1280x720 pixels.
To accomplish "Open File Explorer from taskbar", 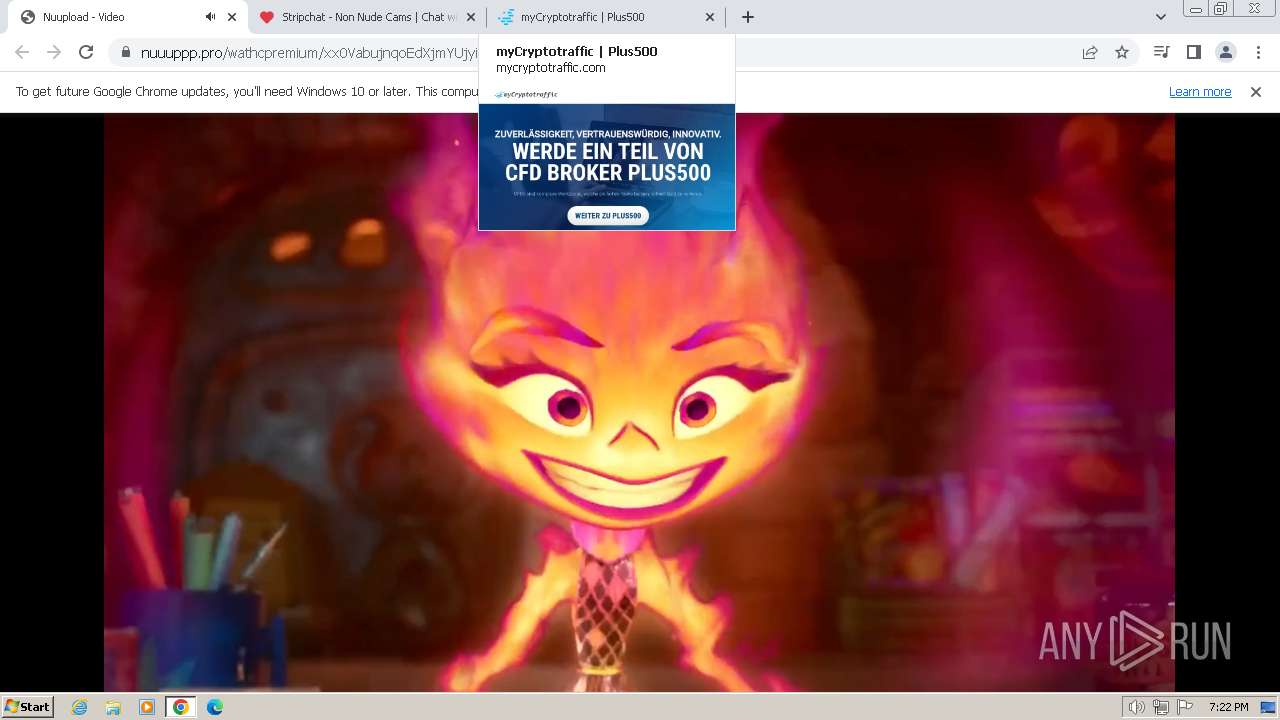I will click(113, 707).
